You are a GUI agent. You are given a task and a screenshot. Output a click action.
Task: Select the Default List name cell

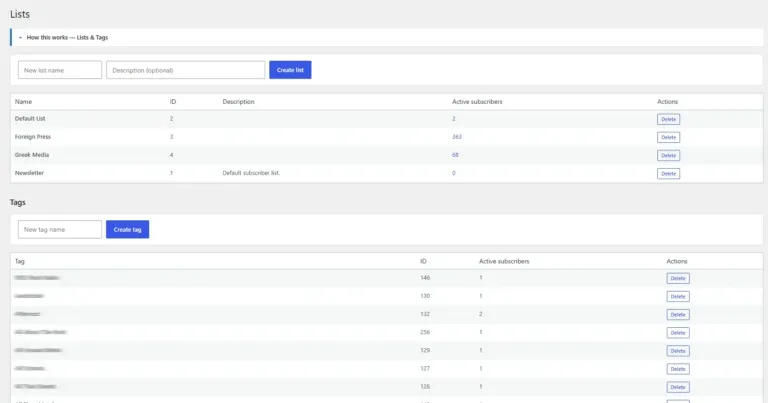(30, 119)
